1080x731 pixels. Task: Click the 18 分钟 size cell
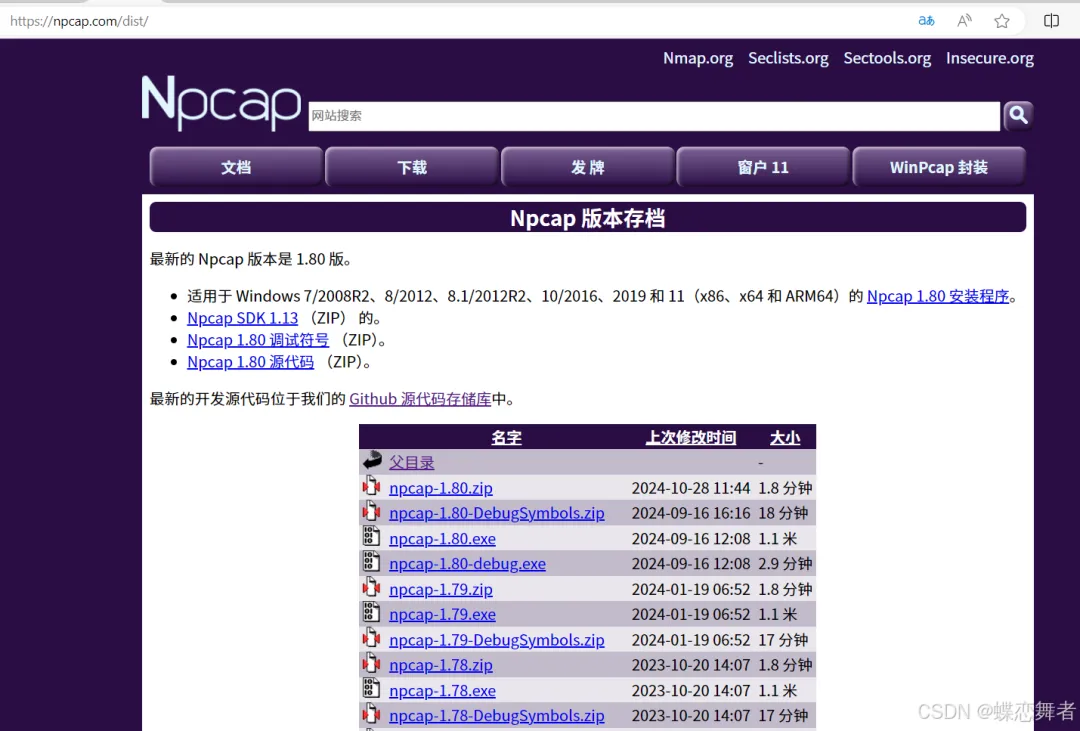783,513
